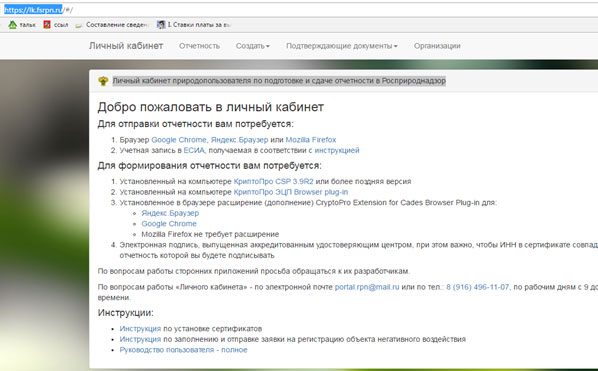
Task: Click the Инструкции: section heading
Action: [x=125, y=313]
